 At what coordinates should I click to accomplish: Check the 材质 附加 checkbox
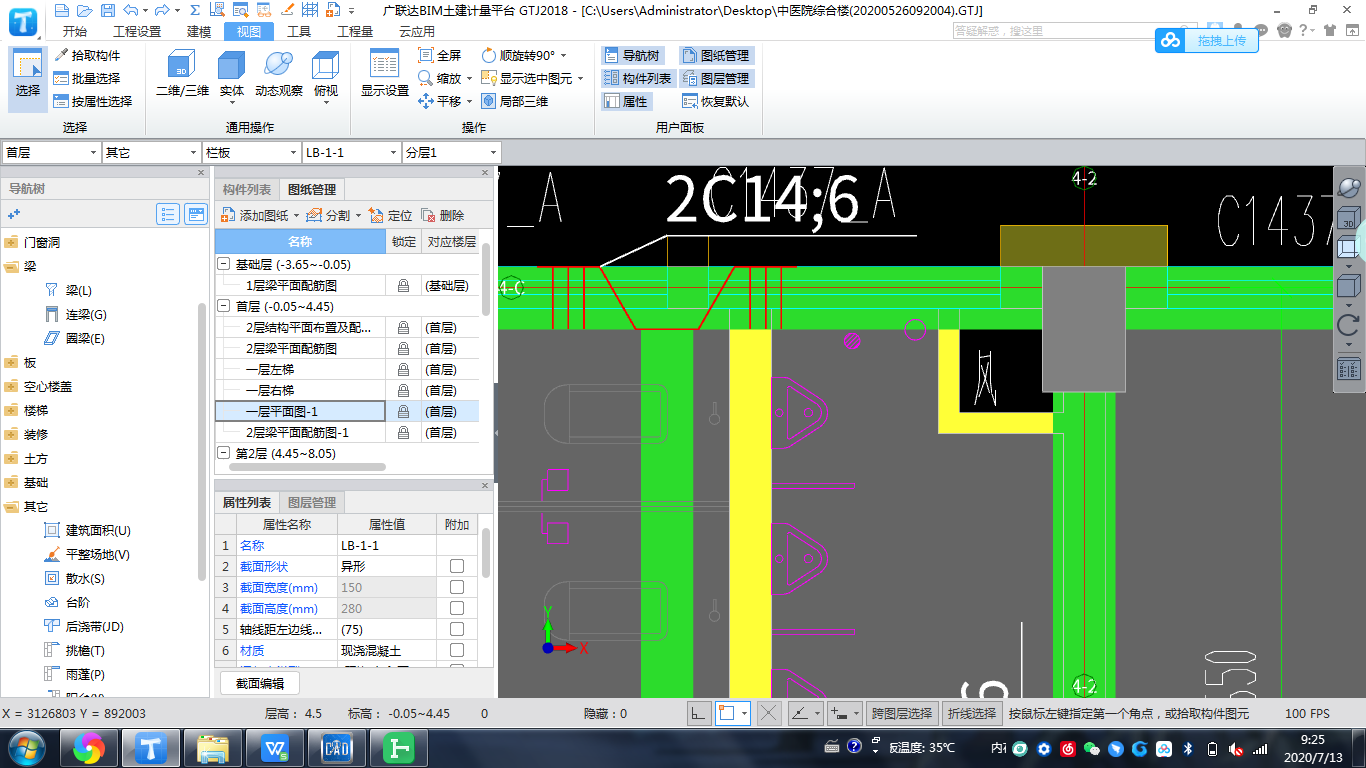click(457, 650)
